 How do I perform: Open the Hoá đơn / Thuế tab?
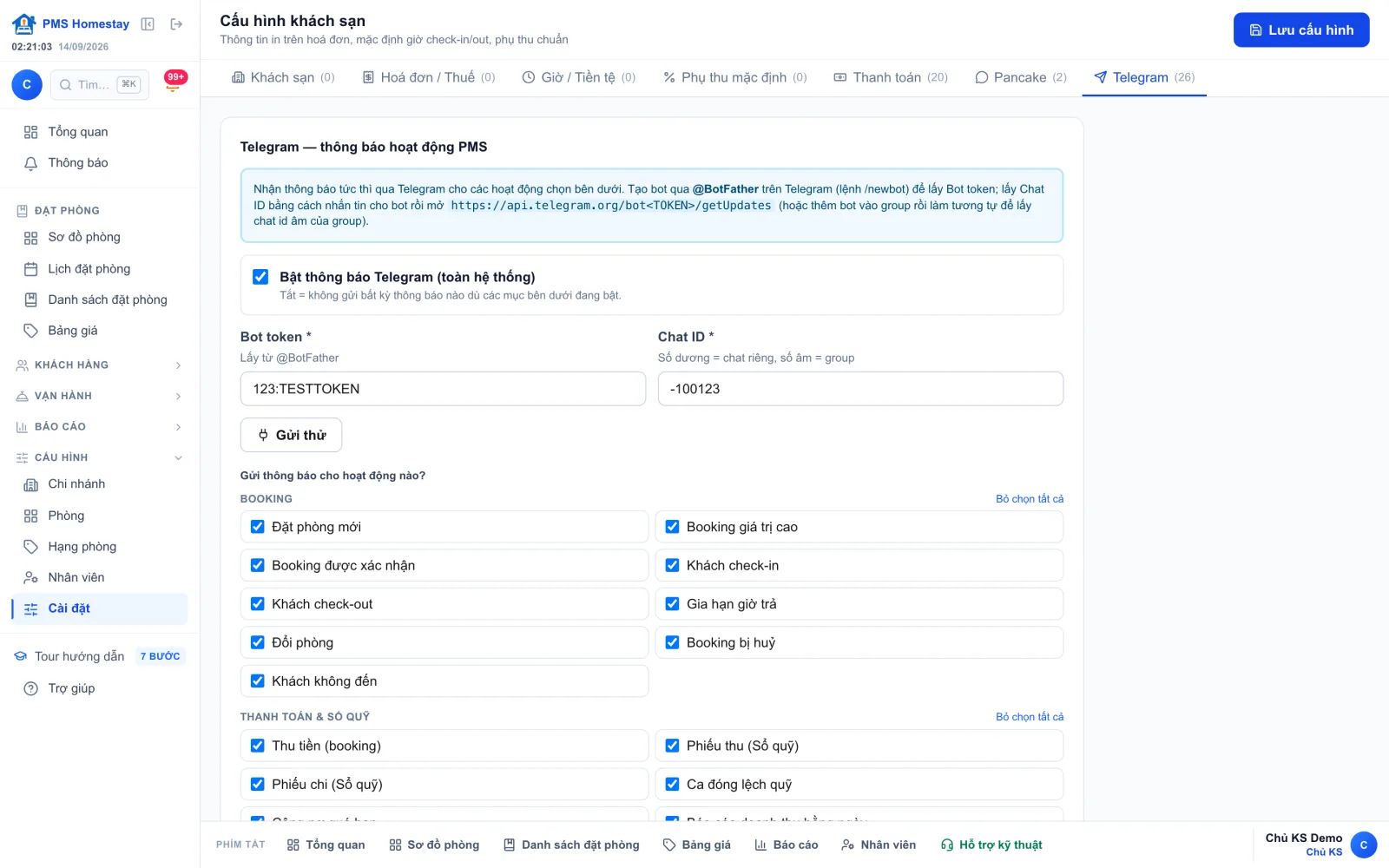(429, 77)
